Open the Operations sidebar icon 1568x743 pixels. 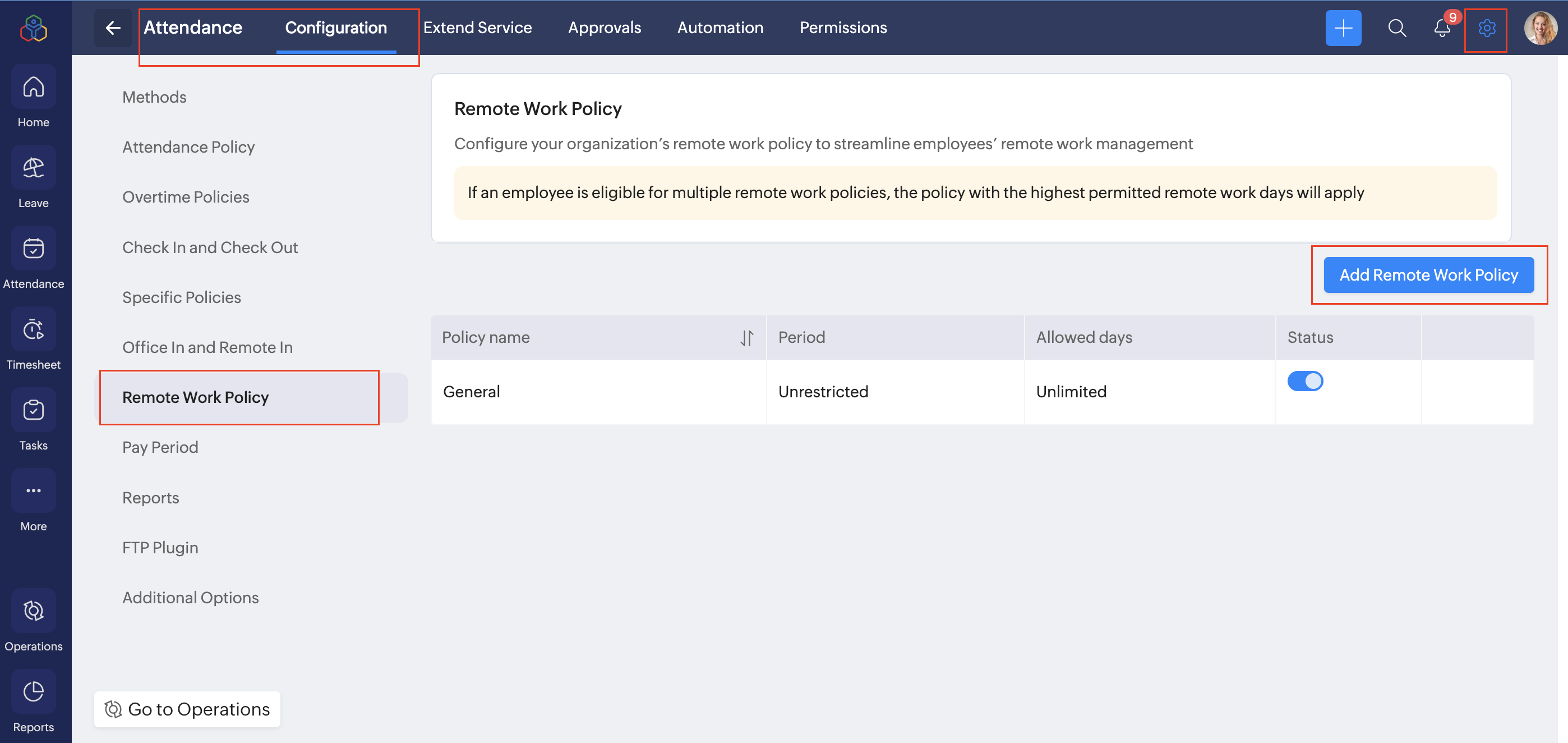point(34,611)
